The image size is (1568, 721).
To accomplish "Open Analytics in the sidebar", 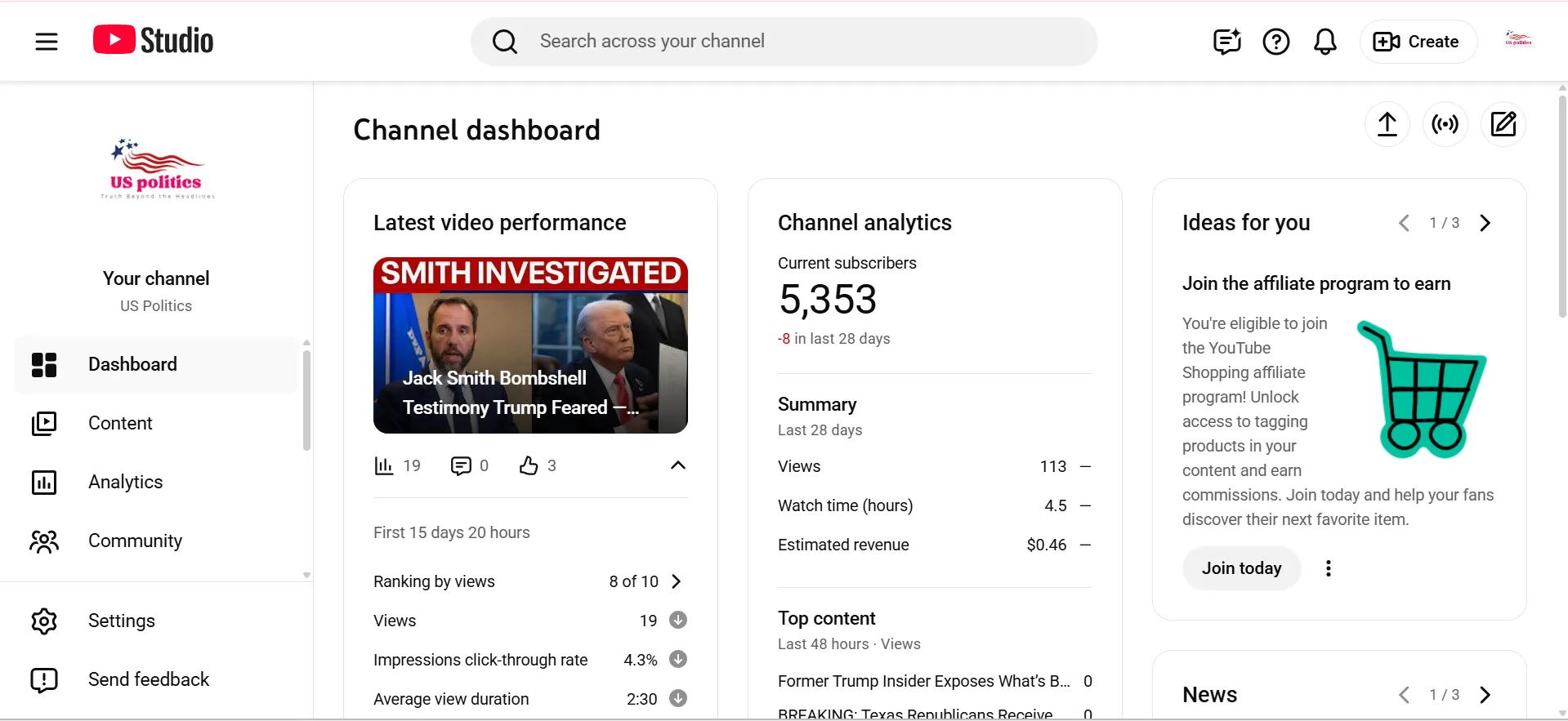I will (156, 482).
